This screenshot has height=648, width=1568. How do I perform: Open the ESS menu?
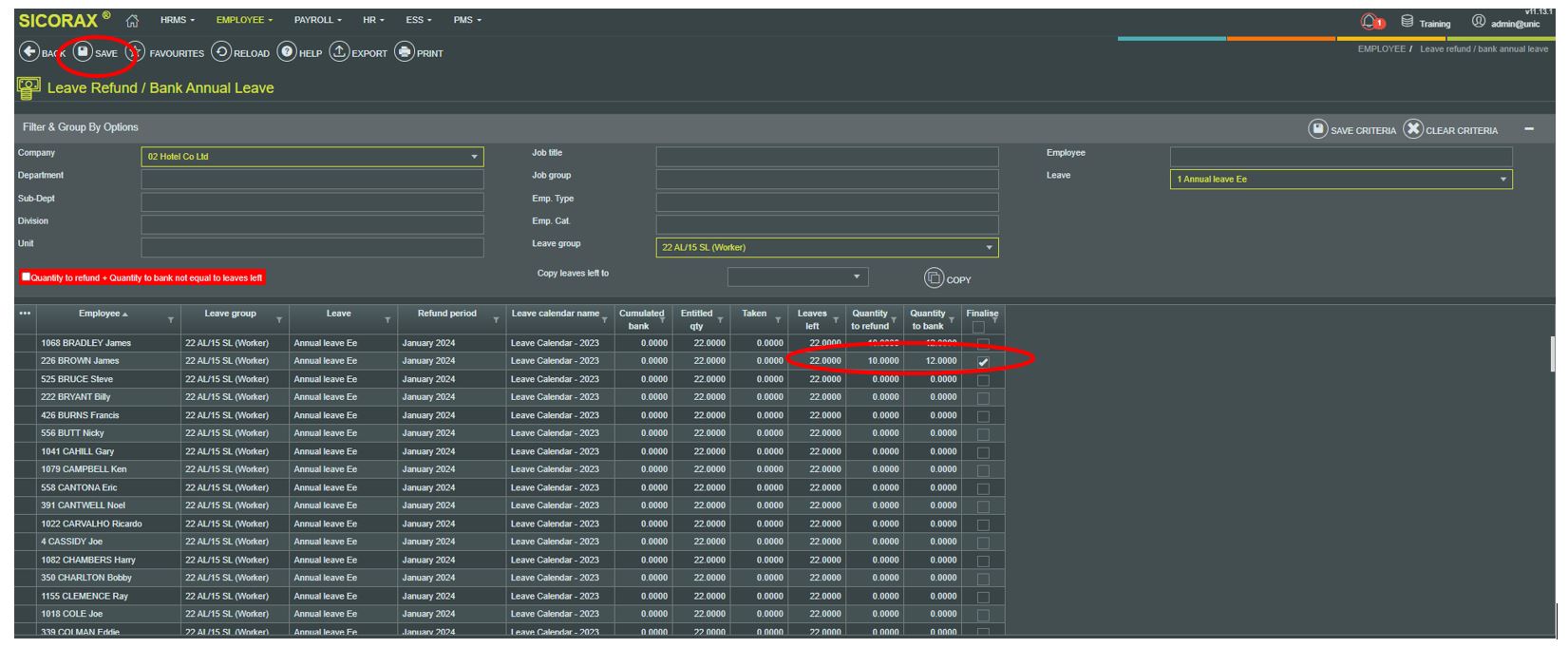click(x=418, y=20)
